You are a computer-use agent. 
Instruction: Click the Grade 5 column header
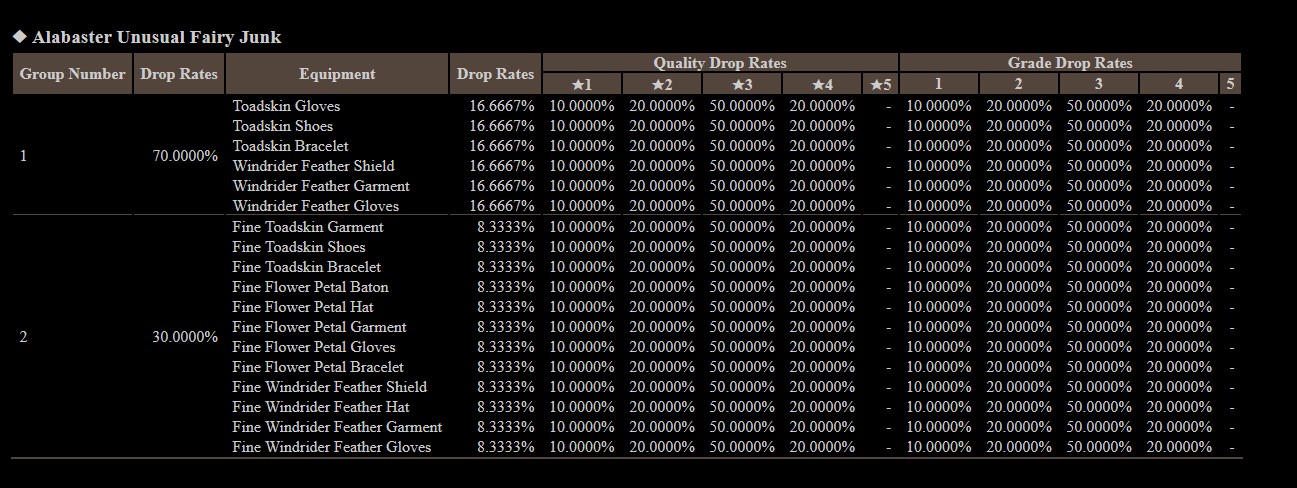tap(1230, 84)
